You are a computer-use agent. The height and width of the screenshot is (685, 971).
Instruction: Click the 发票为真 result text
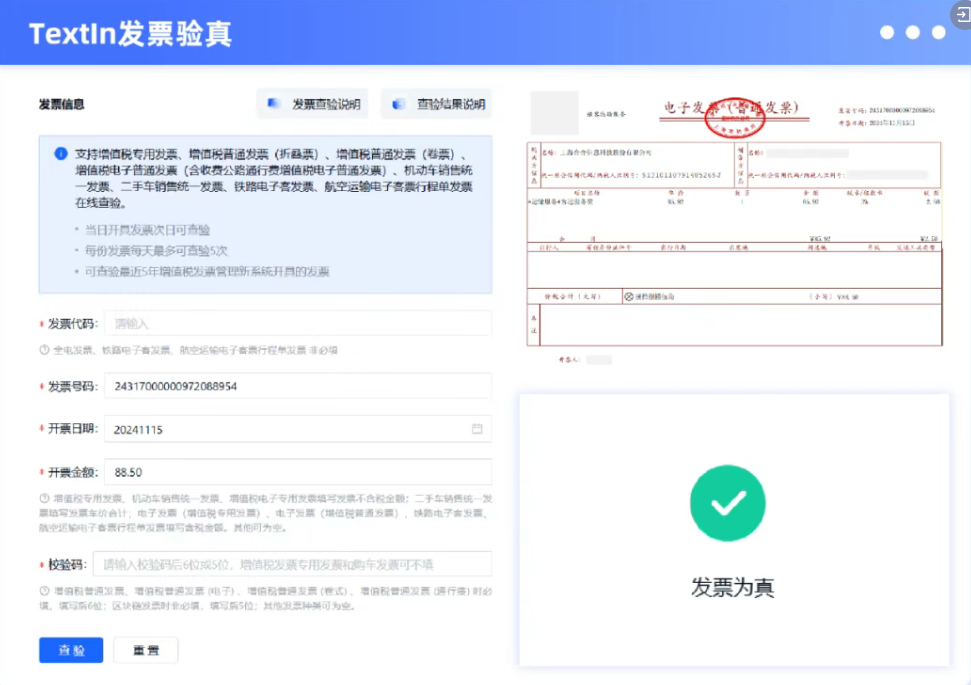click(733, 587)
